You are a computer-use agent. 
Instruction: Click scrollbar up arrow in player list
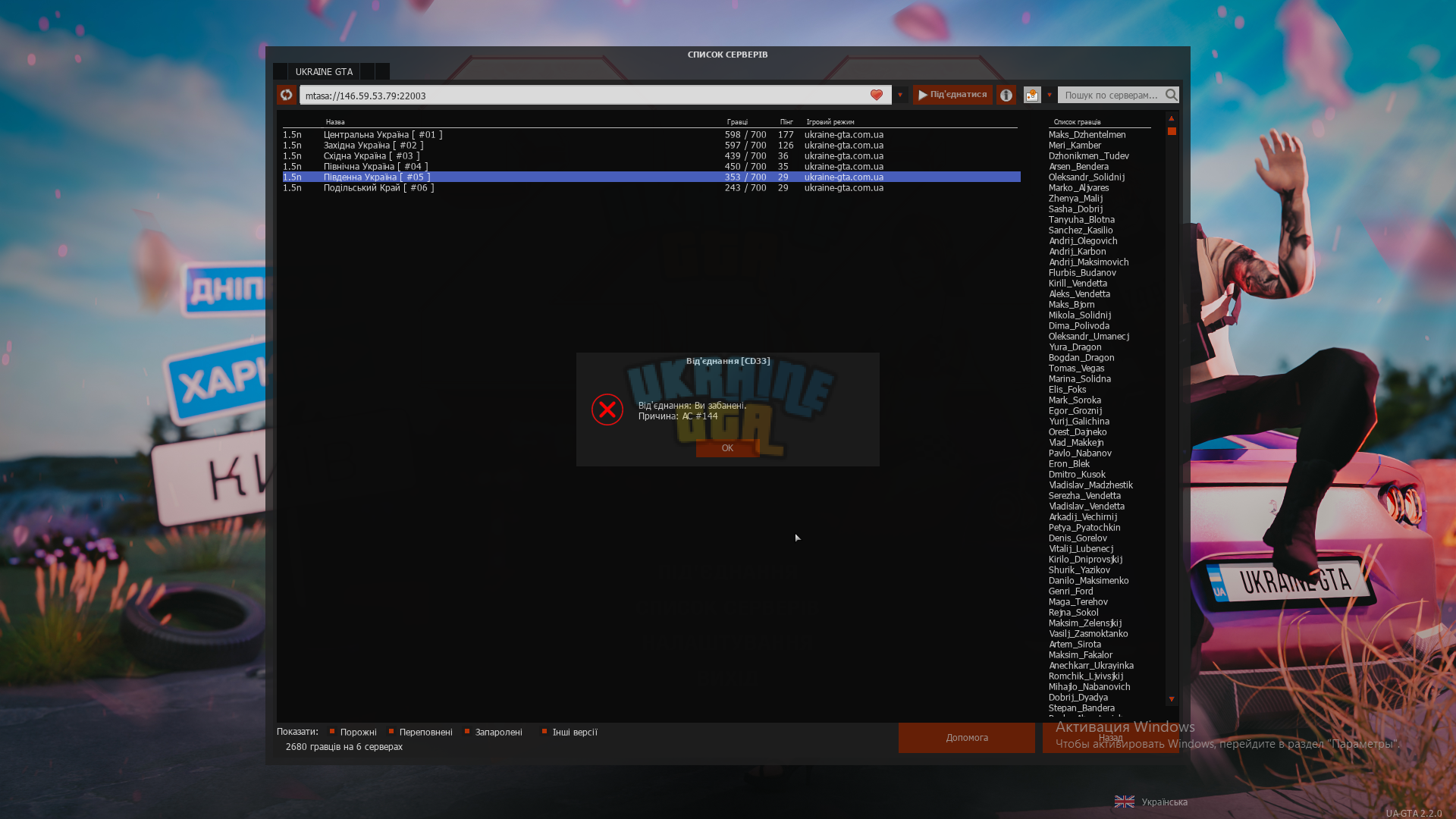pos(1171,118)
